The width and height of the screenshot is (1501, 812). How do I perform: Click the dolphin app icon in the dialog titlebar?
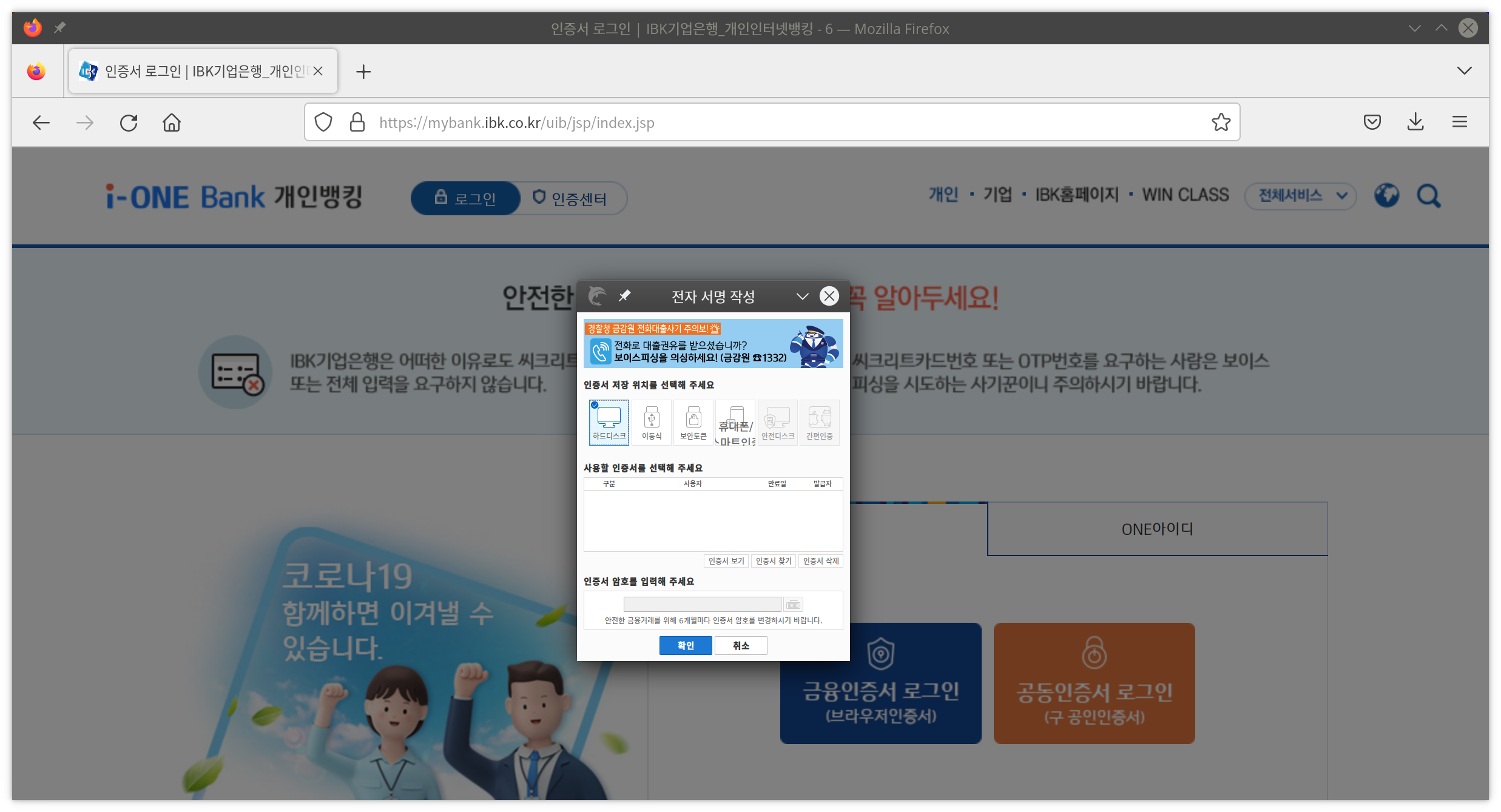tap(598, 296)
